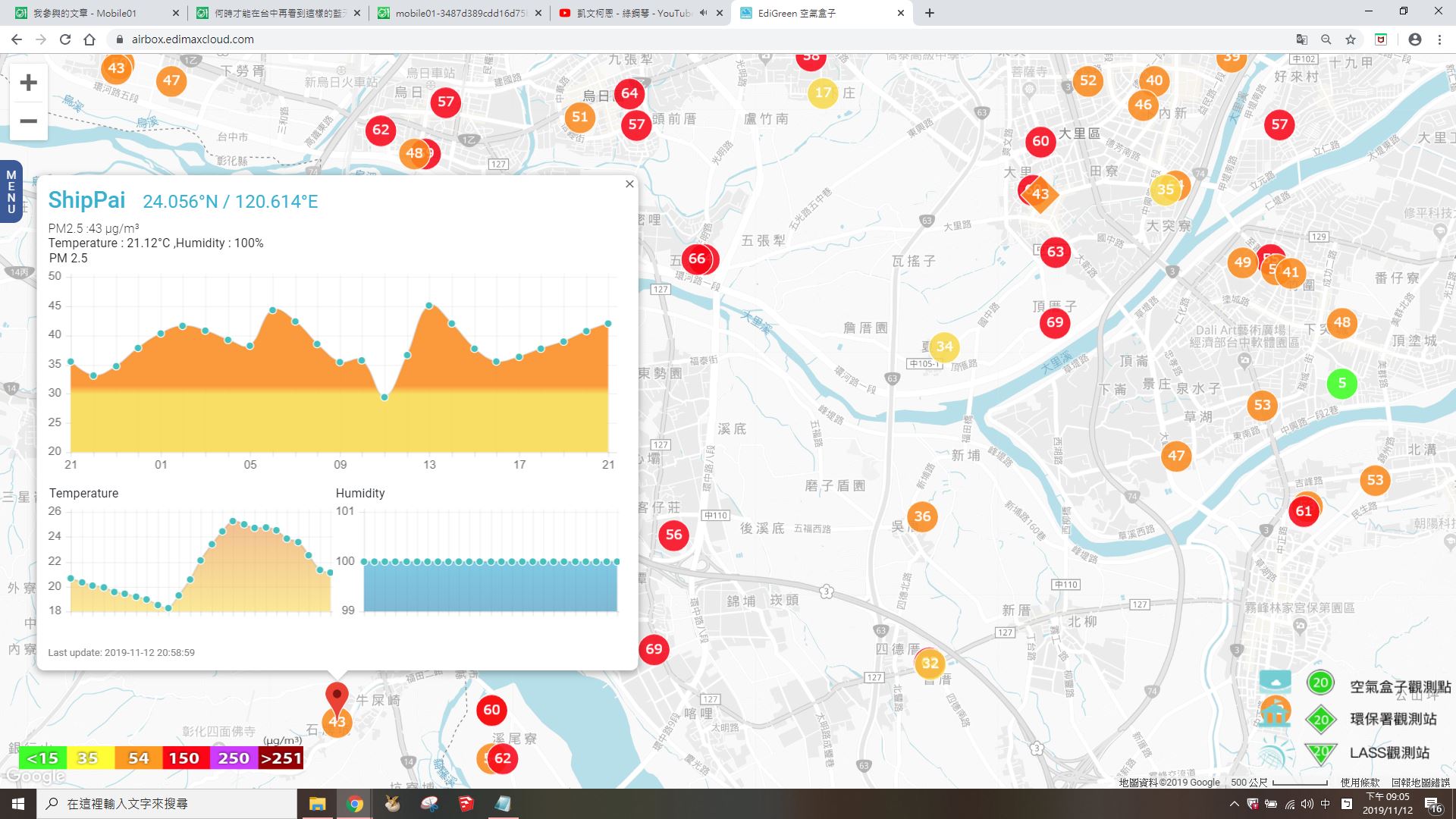
Task: Click the Last update timestamp text
Action: (121, 652)
